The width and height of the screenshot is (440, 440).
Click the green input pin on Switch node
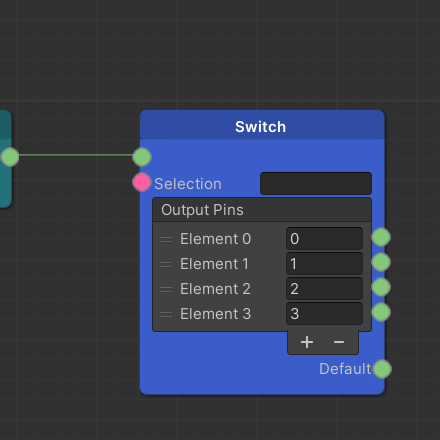tap(142, 157)
